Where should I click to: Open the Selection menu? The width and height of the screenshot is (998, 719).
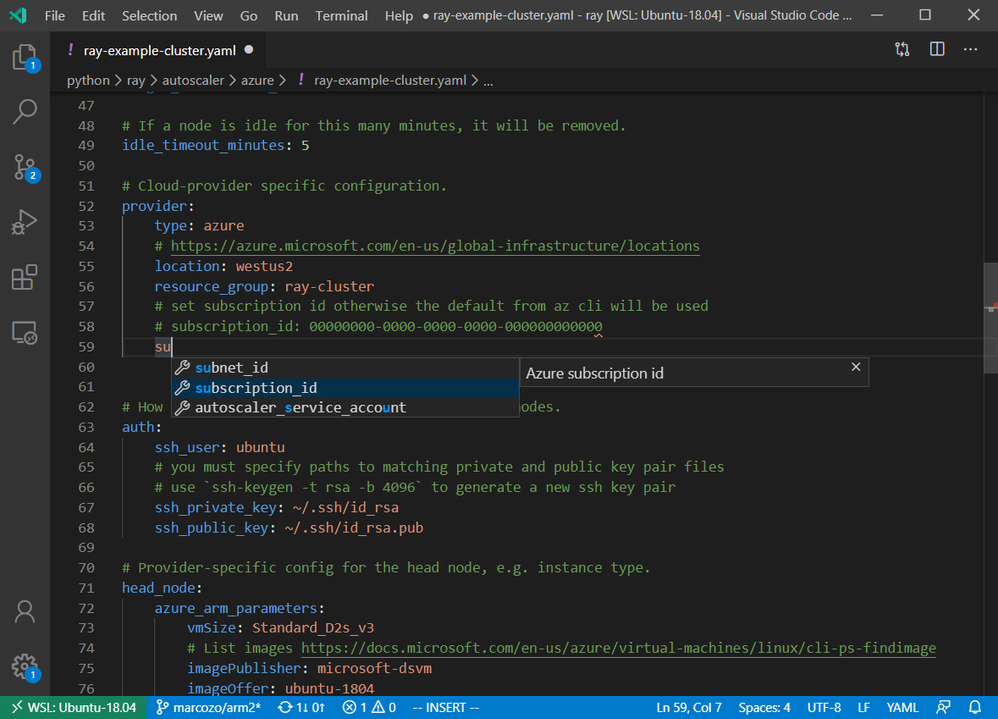click(150, 15)
